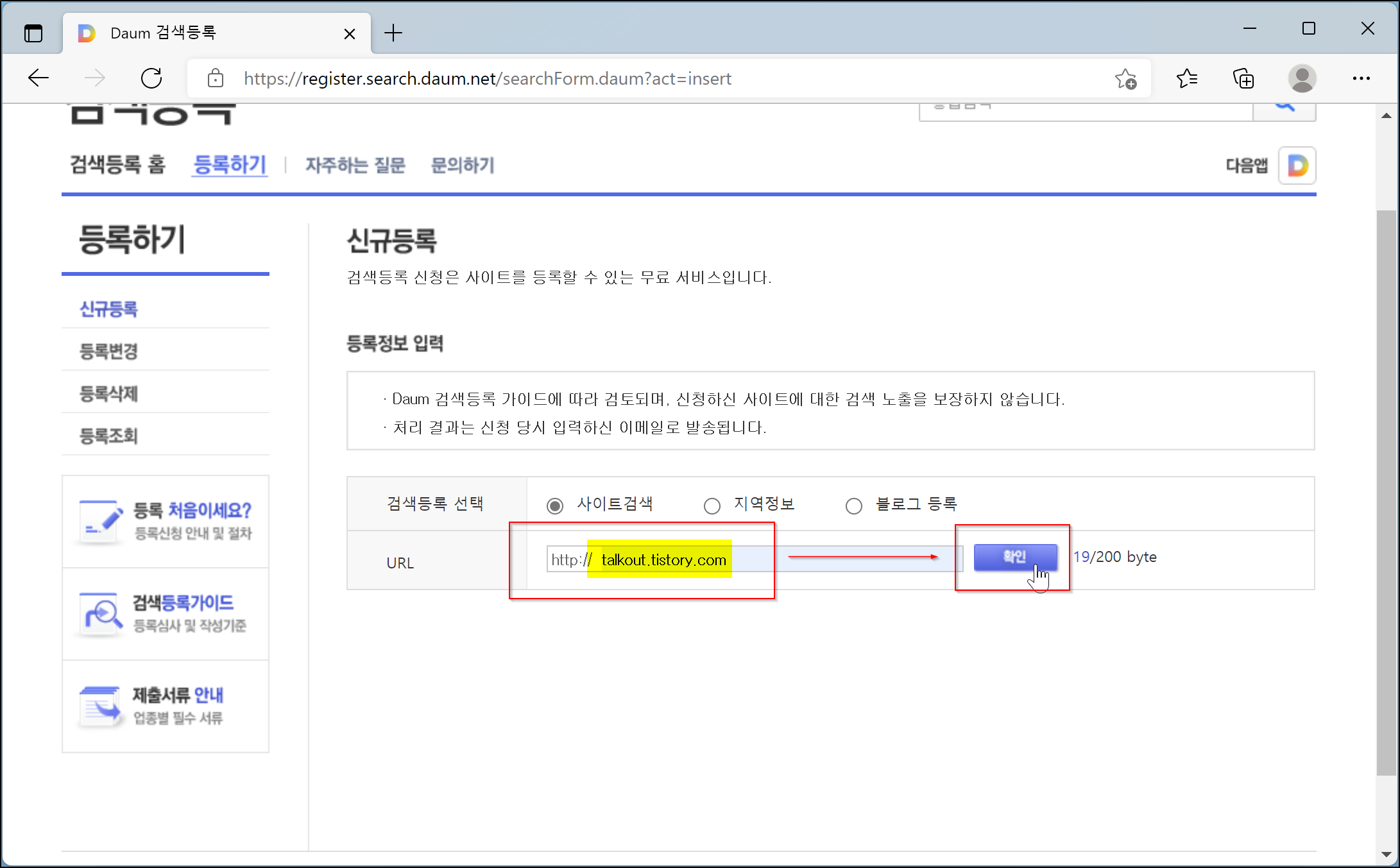The width and height of the screenshot is (1400, 868).
Task: Open the 자주하는 질문 menu item
Action: pos(355,166)
